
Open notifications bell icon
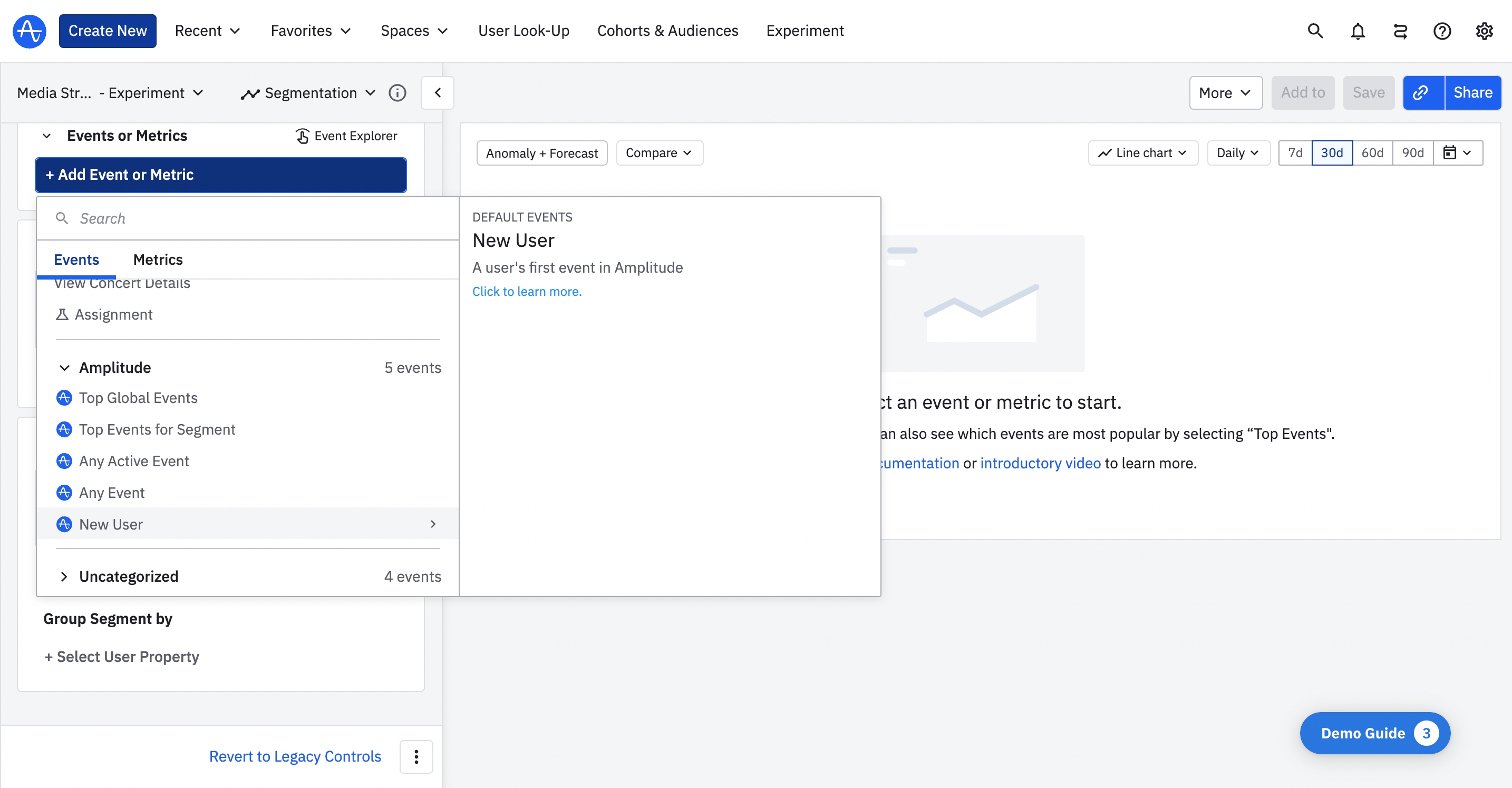[1357, 31]
